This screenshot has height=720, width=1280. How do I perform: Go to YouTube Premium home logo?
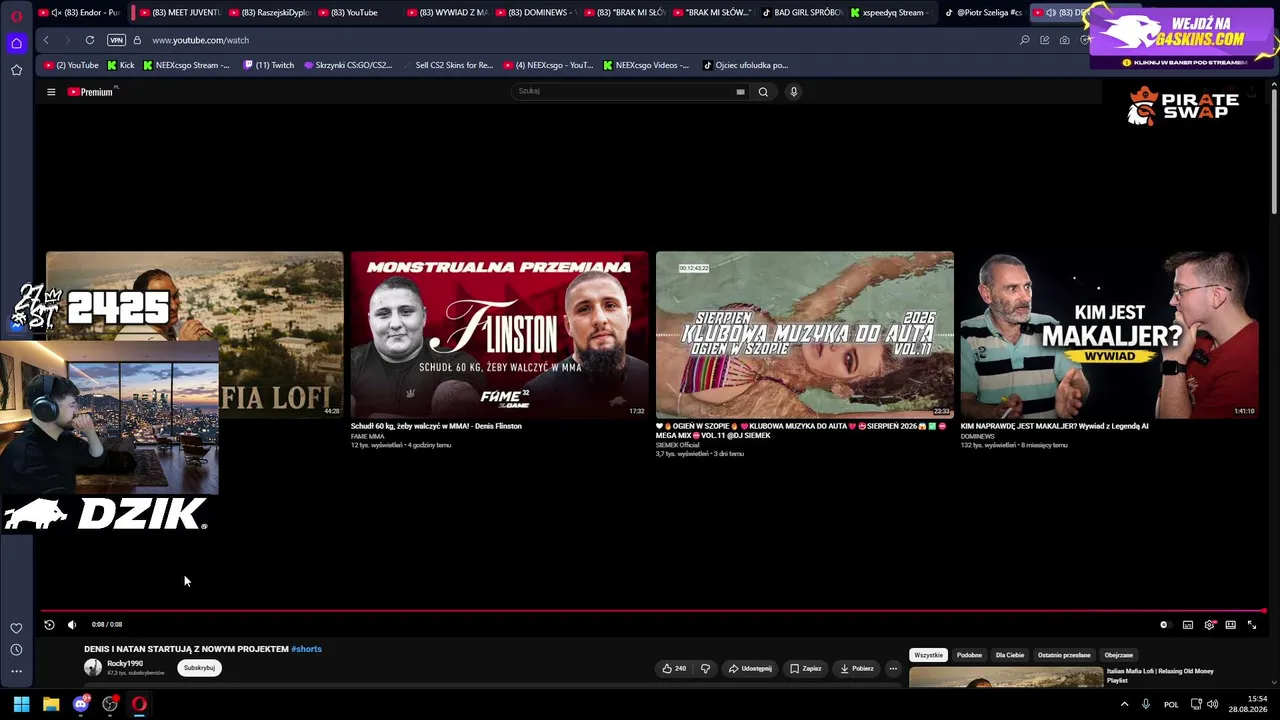point(92,92)
